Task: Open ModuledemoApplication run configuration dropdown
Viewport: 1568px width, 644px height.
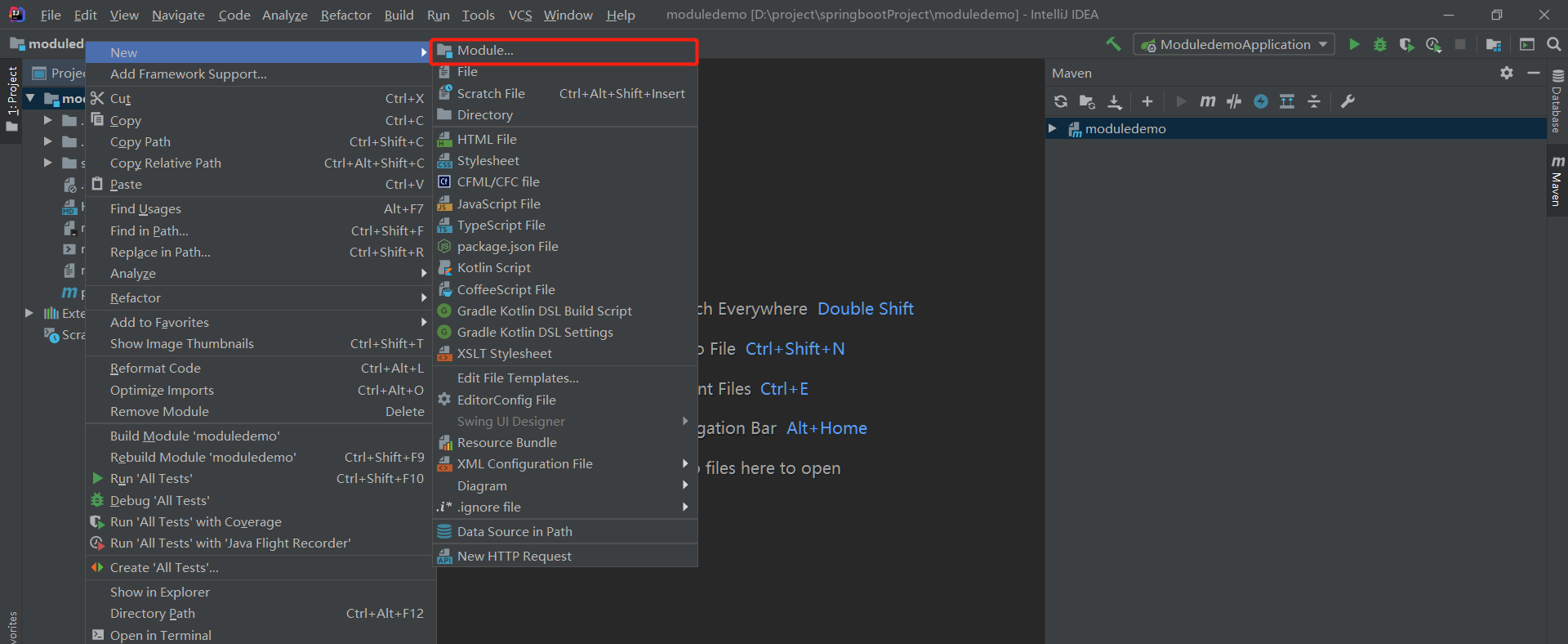Action: (x=1234, y=44)
